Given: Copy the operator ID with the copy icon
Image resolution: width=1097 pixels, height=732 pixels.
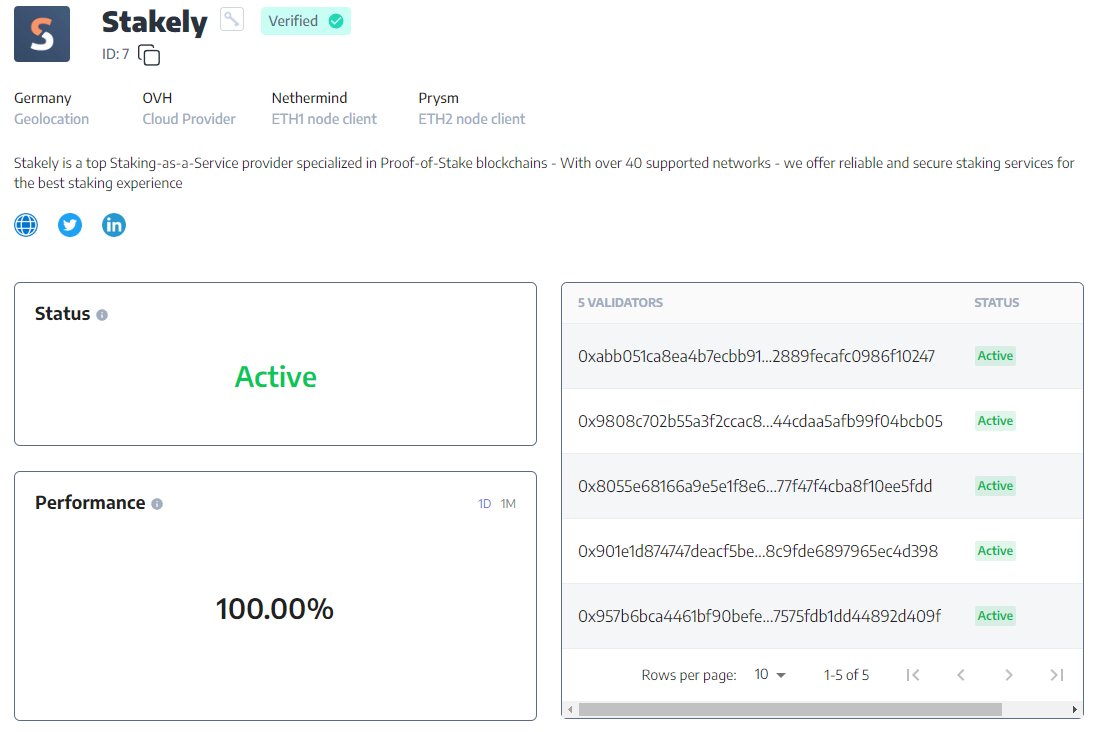Looking at the screenshot, I should point(149,55).
